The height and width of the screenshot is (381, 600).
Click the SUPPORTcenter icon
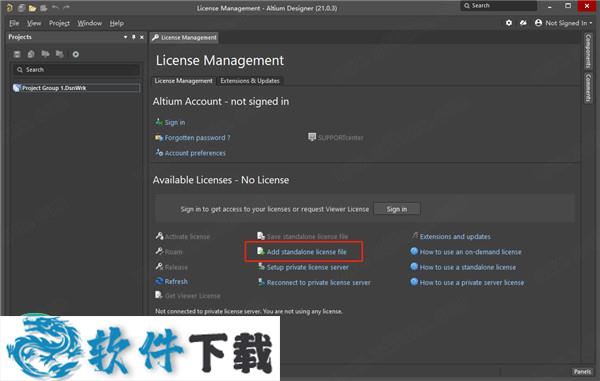(x=312, y=137)
